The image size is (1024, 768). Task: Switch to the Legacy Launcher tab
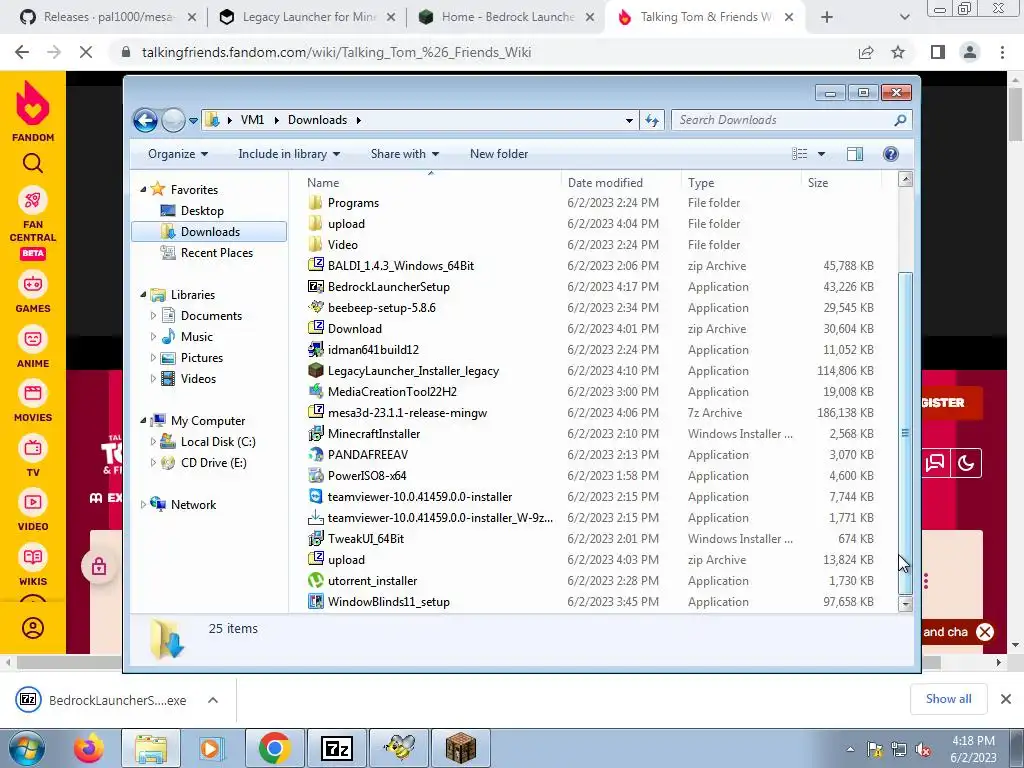(307, 18)
